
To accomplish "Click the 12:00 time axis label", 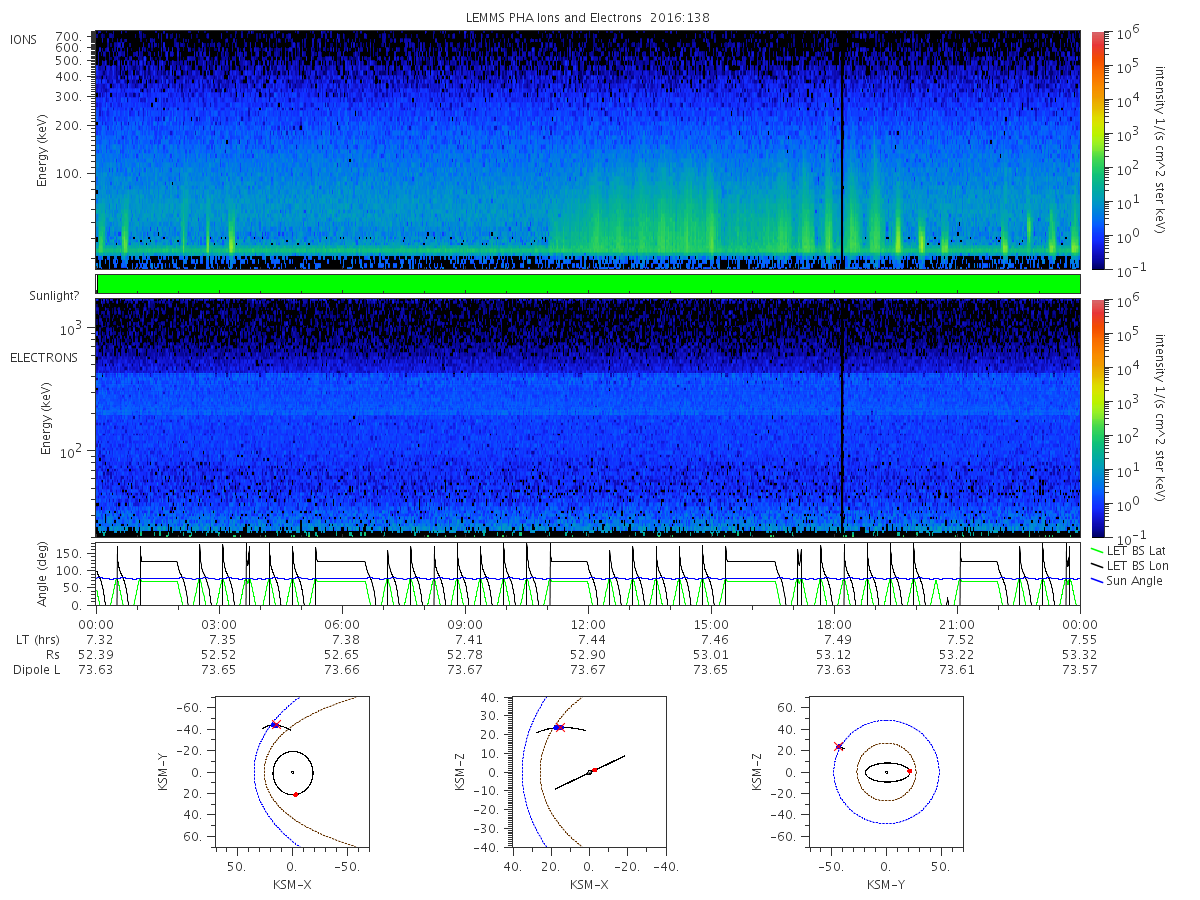I will [x=588, y=623].
